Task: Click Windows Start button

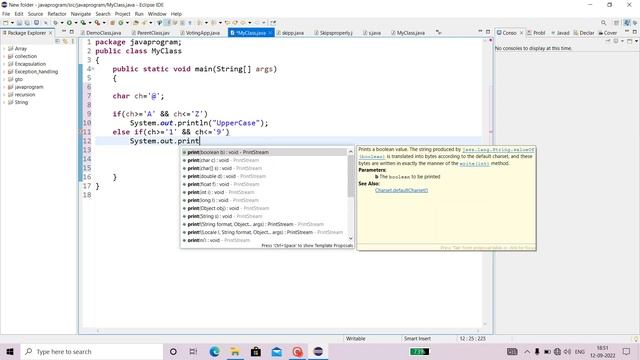Action: pyautogui.click(x=10, y=351)
